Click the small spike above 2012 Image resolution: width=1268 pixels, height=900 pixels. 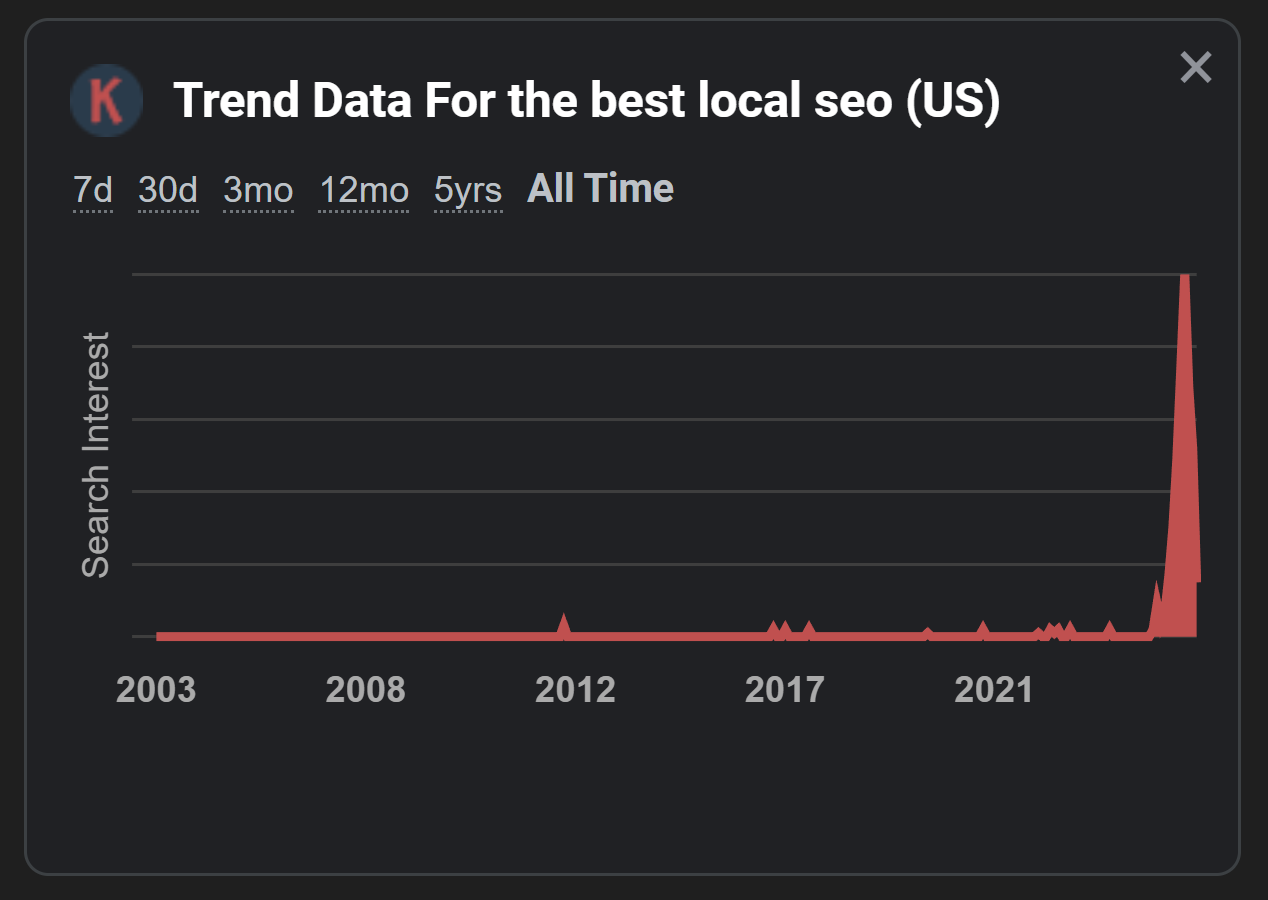pos(563,624)
